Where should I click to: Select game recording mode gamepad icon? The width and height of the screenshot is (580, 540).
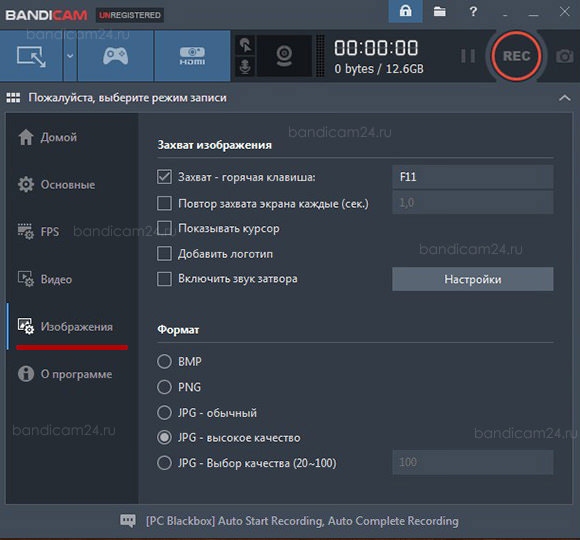click(x=115, y=56)
